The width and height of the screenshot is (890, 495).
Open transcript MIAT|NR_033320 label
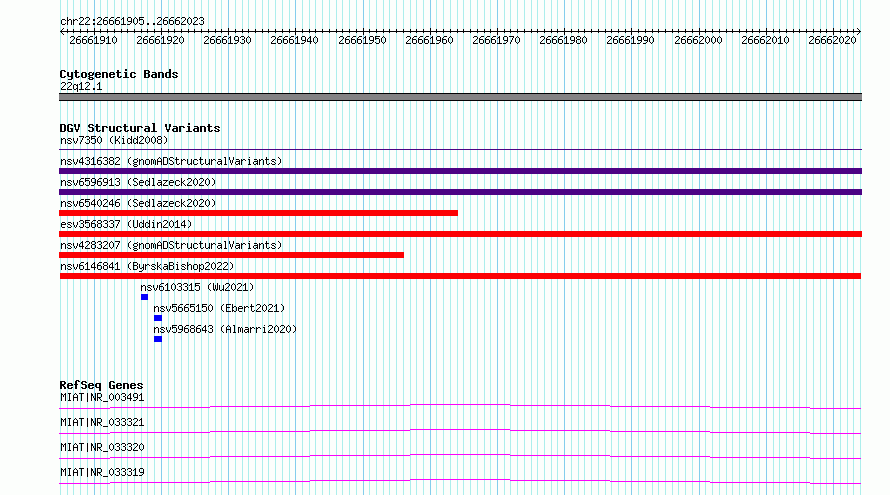click(x=102, y=447)
